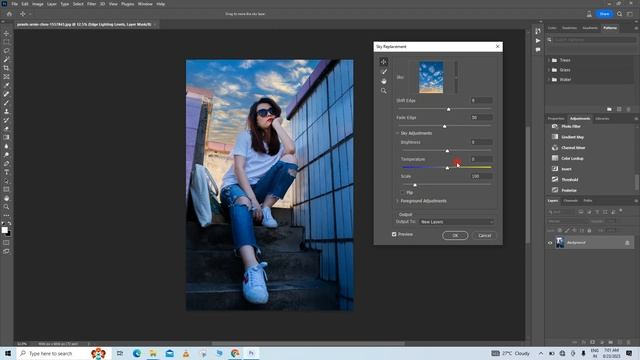
Task: Open the Image menu
Action: point(38,4)
